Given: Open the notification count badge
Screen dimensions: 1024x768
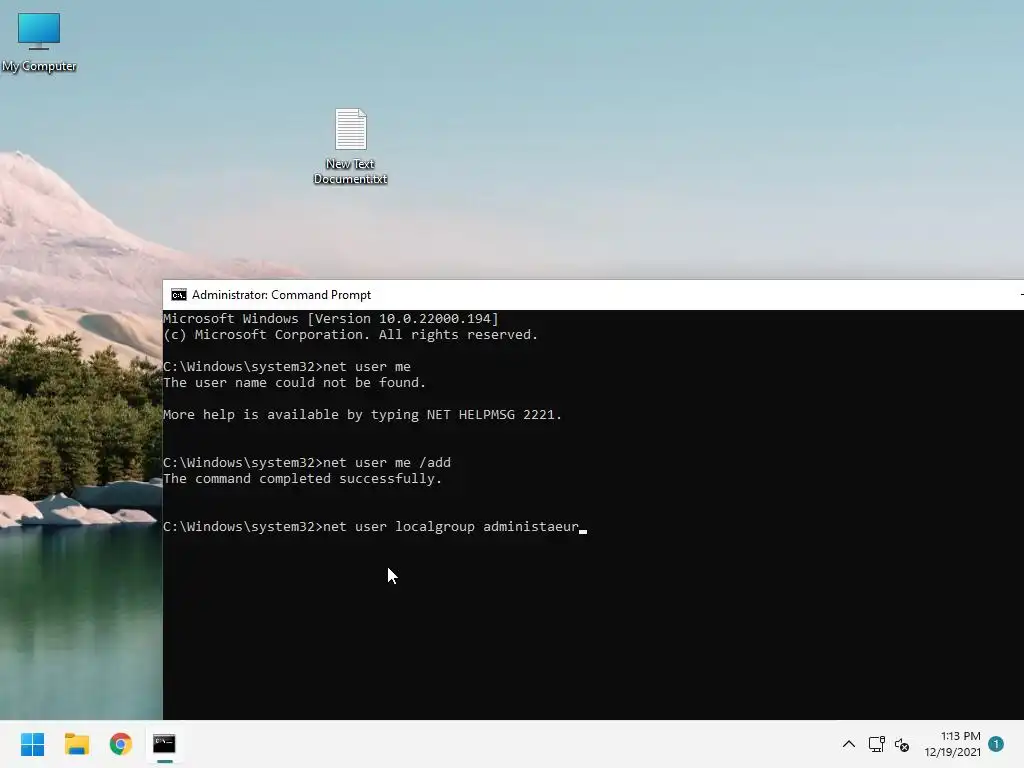Looking at the screenshot, I should click(x=996, y=744).
